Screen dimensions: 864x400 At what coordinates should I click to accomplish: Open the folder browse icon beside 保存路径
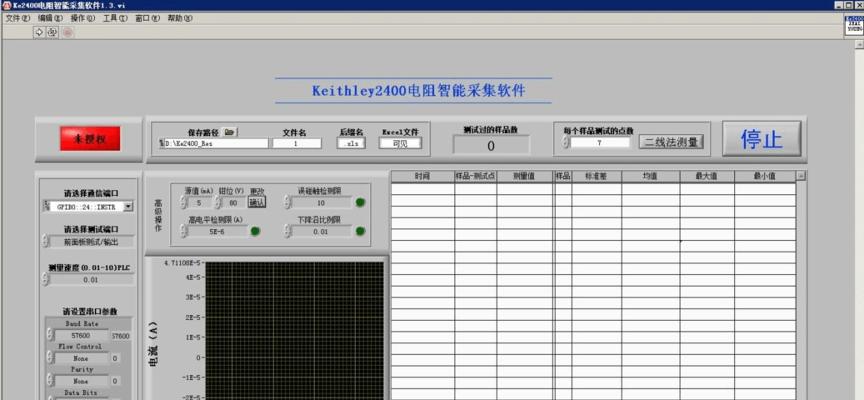[230, 132]
